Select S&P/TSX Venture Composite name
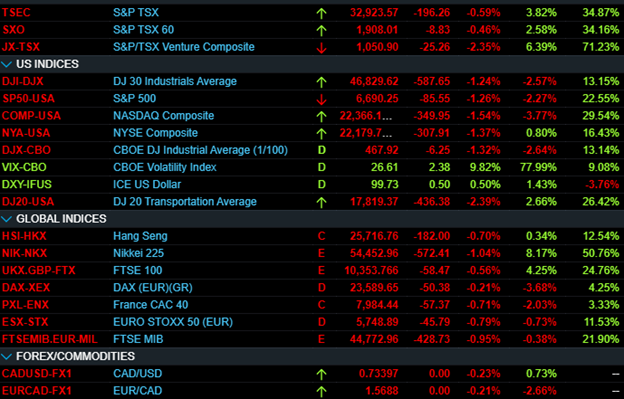Screen dimensions: 624x399 click(x=184, y=47)
